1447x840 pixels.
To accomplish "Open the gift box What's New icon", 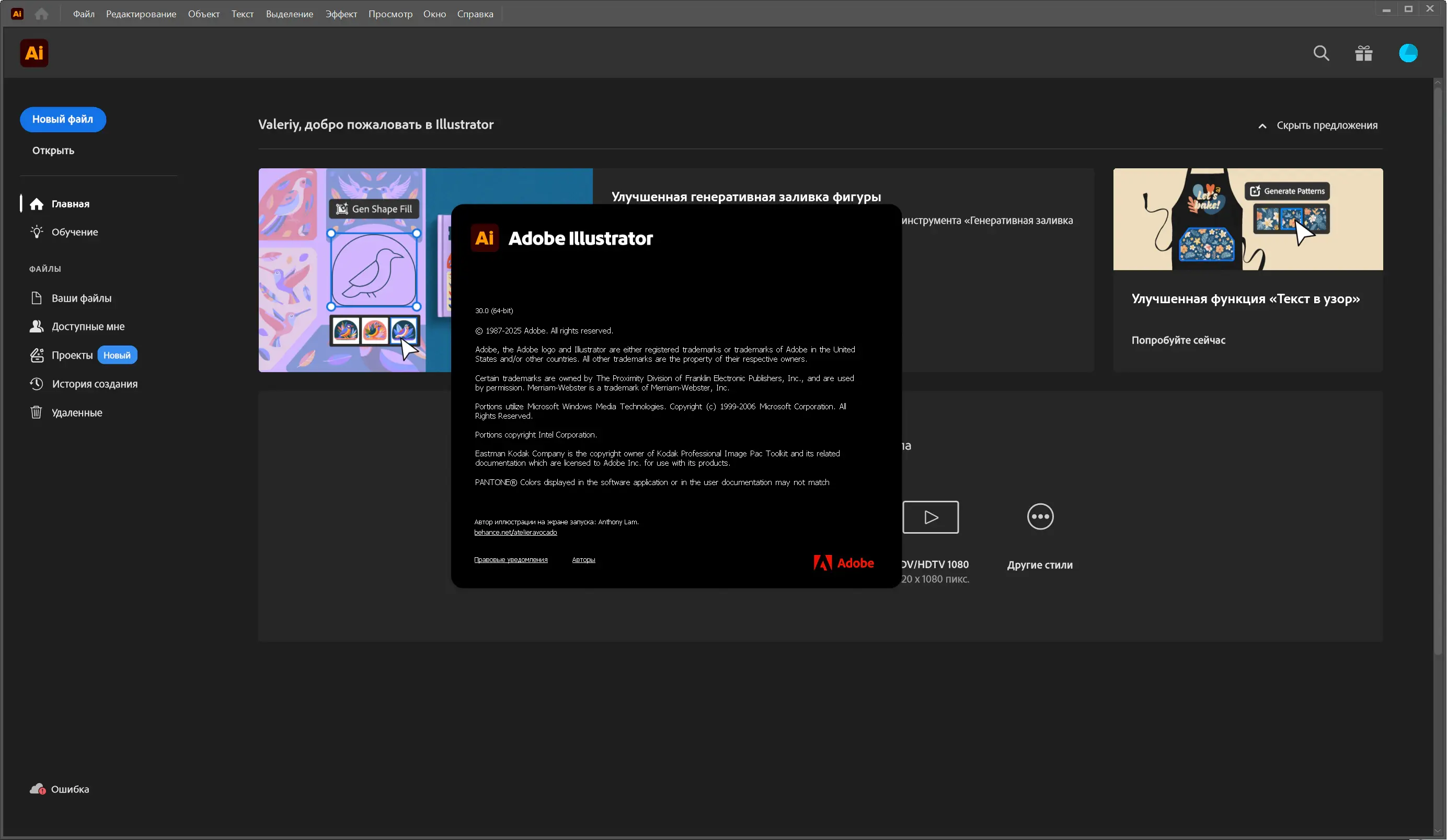I will pyautogui.click(x=1363, y=53).
